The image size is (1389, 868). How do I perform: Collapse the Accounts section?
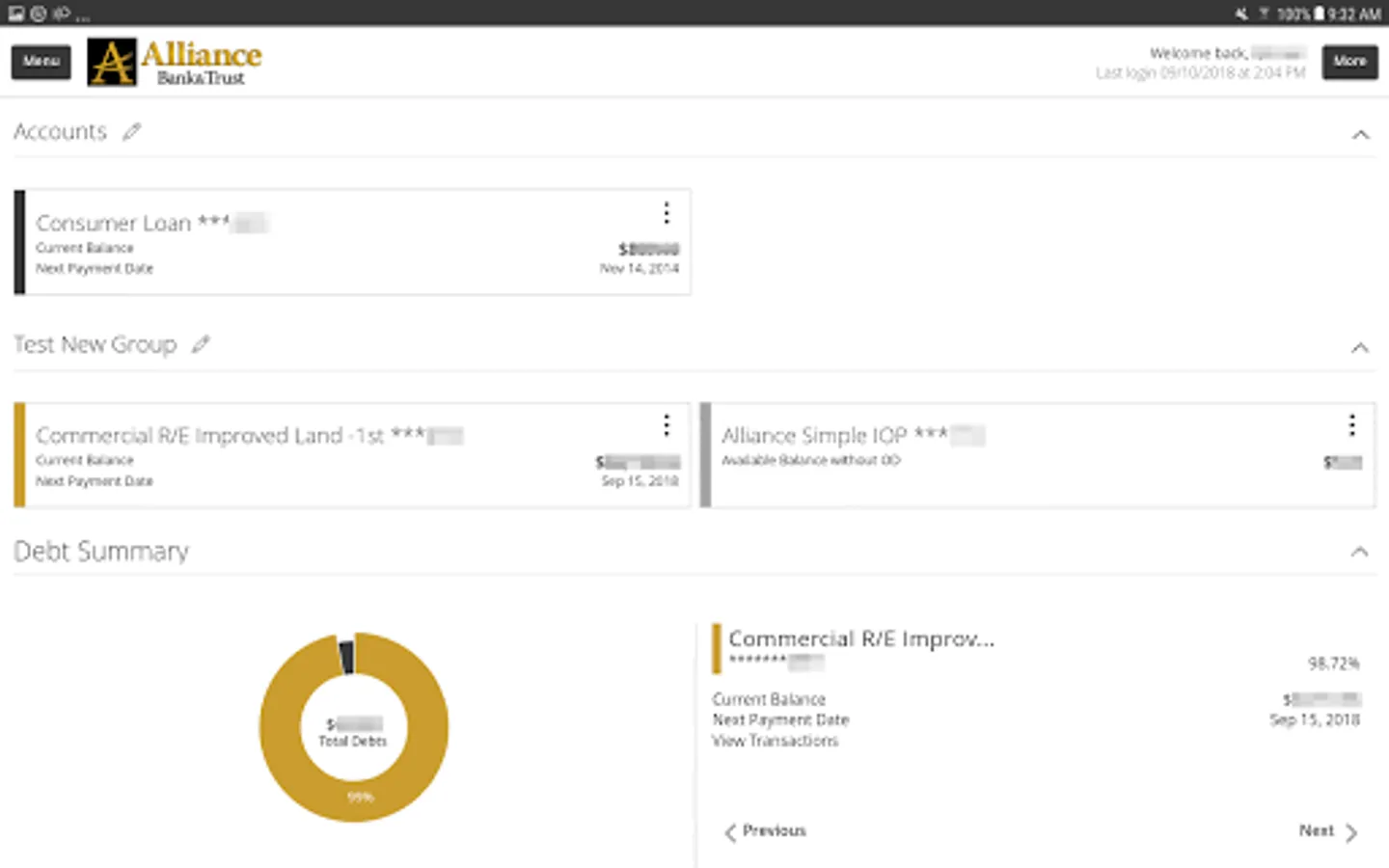[1360, 135]
